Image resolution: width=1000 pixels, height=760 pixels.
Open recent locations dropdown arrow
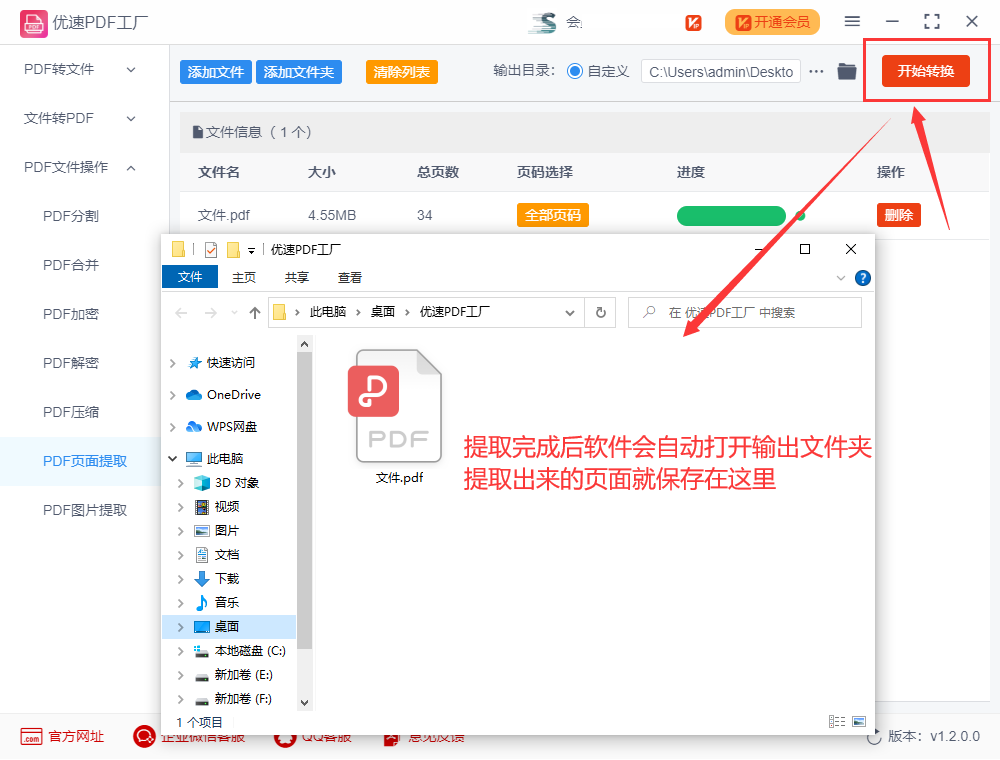coord(234,313)
